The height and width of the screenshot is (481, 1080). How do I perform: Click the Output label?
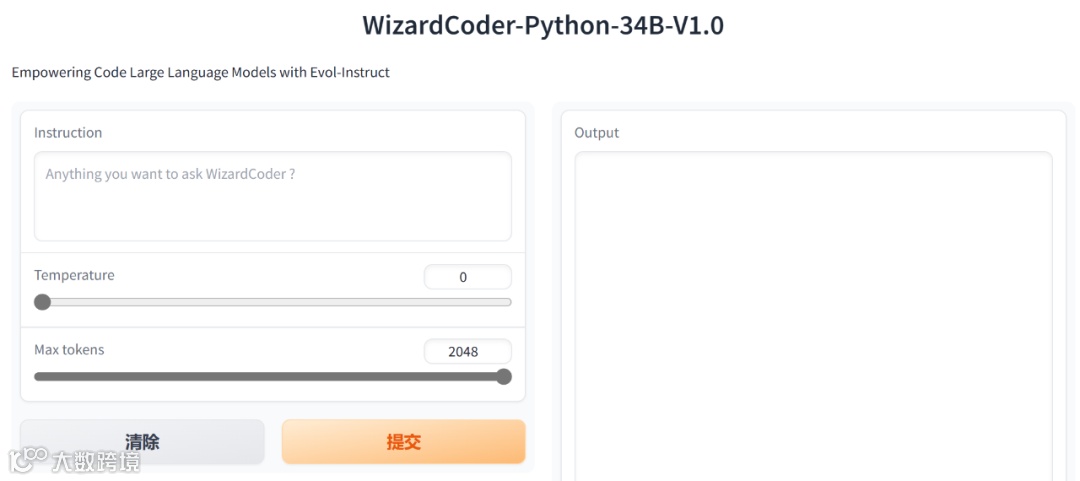[596, 132]
